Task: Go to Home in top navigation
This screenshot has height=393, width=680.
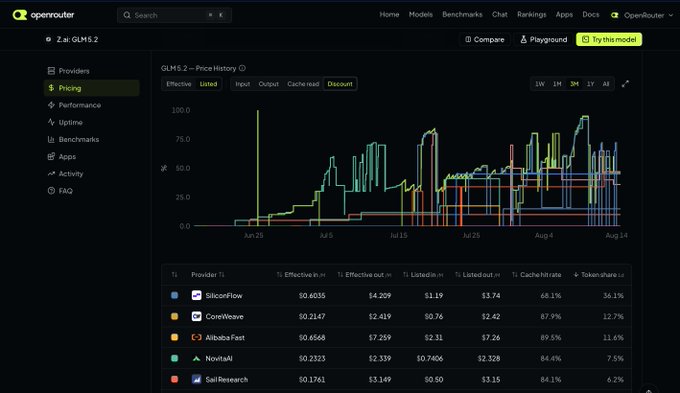Action: click(389, 14)
